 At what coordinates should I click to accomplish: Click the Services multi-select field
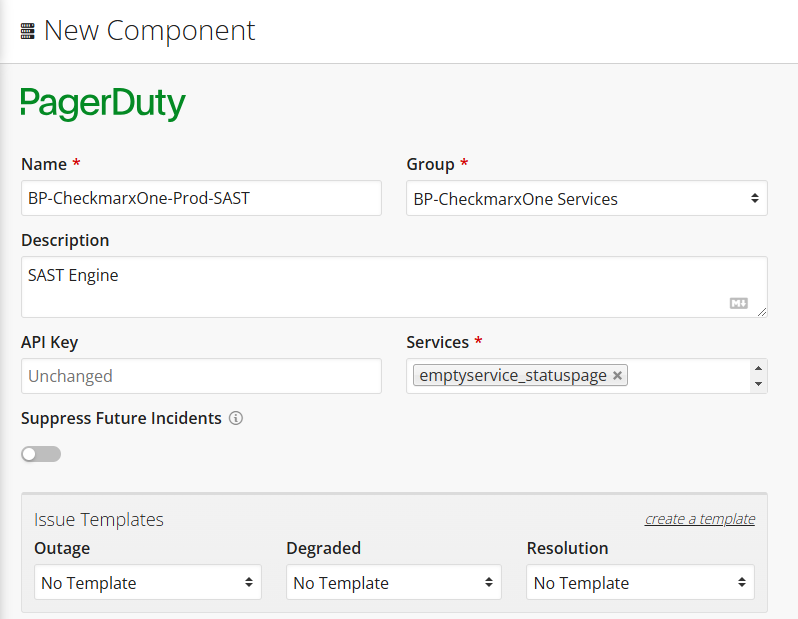click(x=587, y=376)
